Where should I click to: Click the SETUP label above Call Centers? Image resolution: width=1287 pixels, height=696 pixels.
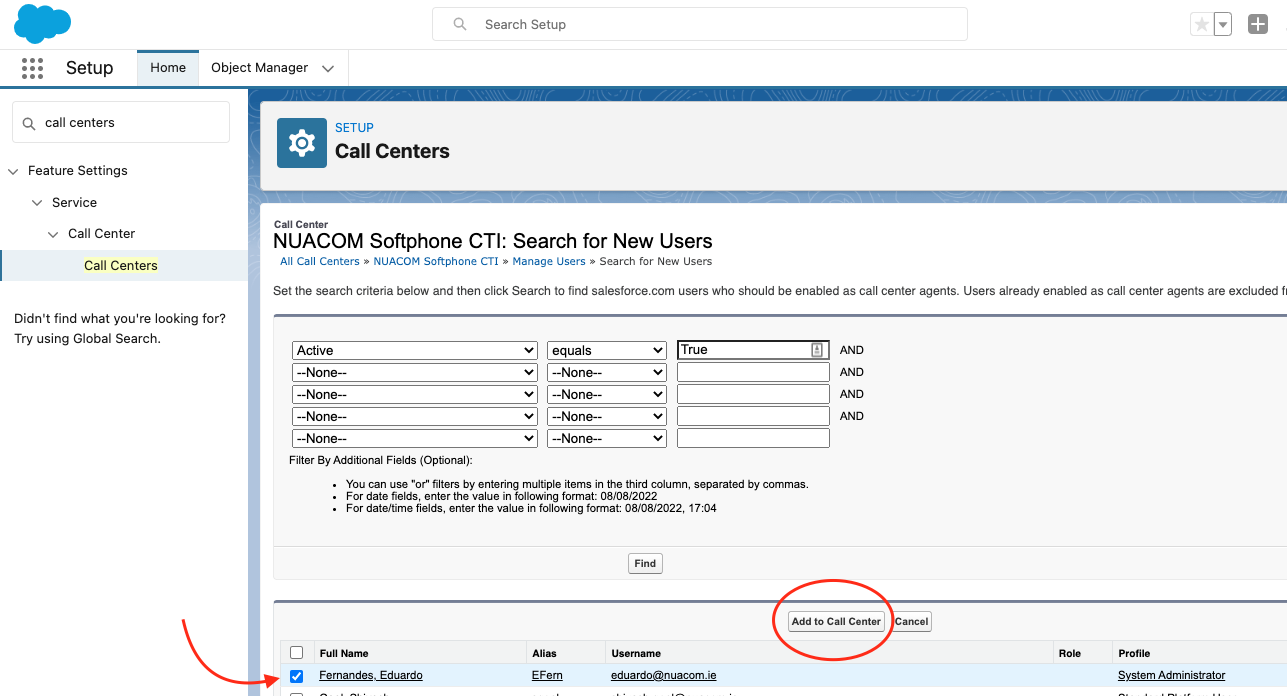coord(354,128)
